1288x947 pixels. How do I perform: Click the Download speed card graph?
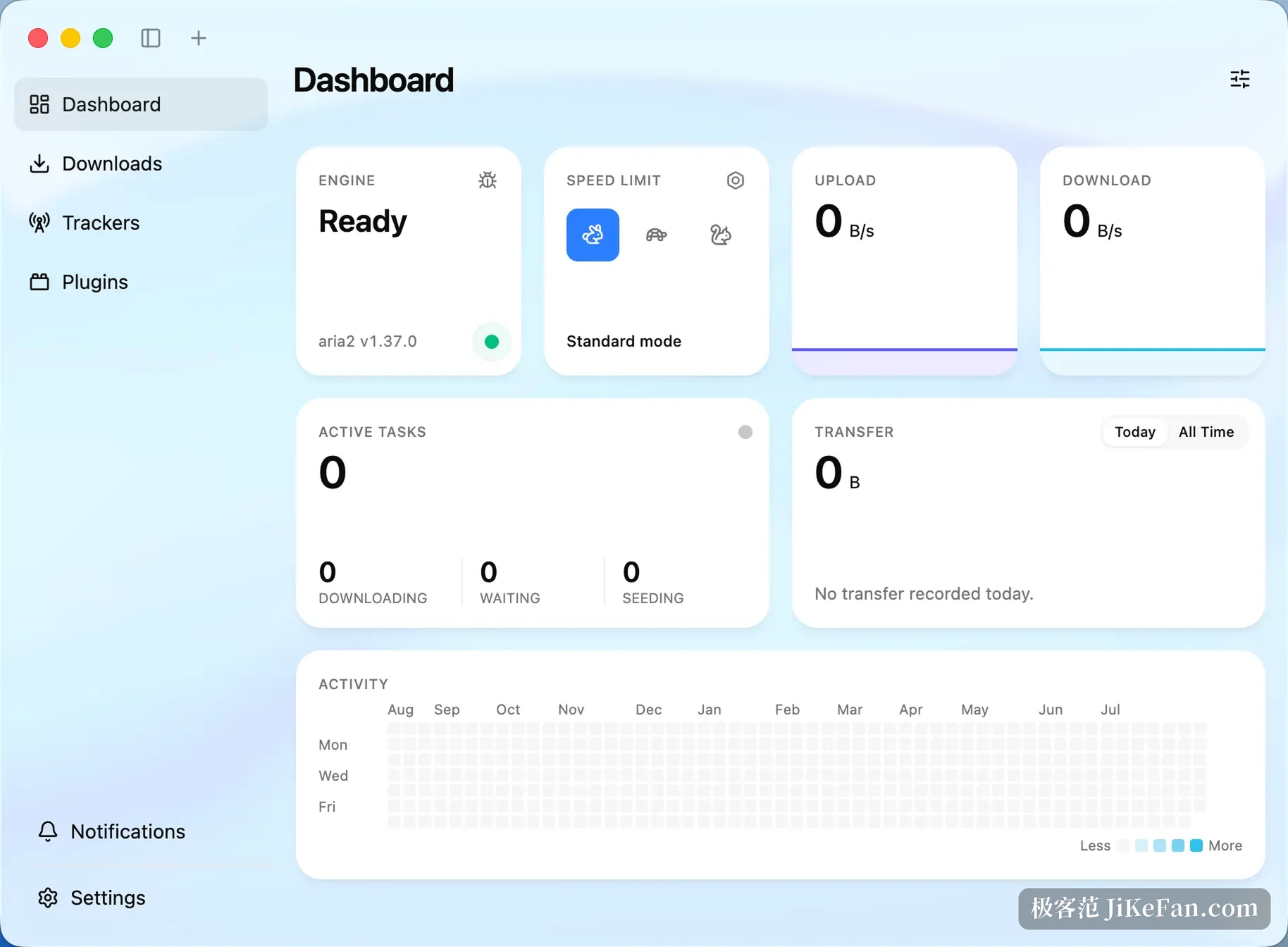1153,361
